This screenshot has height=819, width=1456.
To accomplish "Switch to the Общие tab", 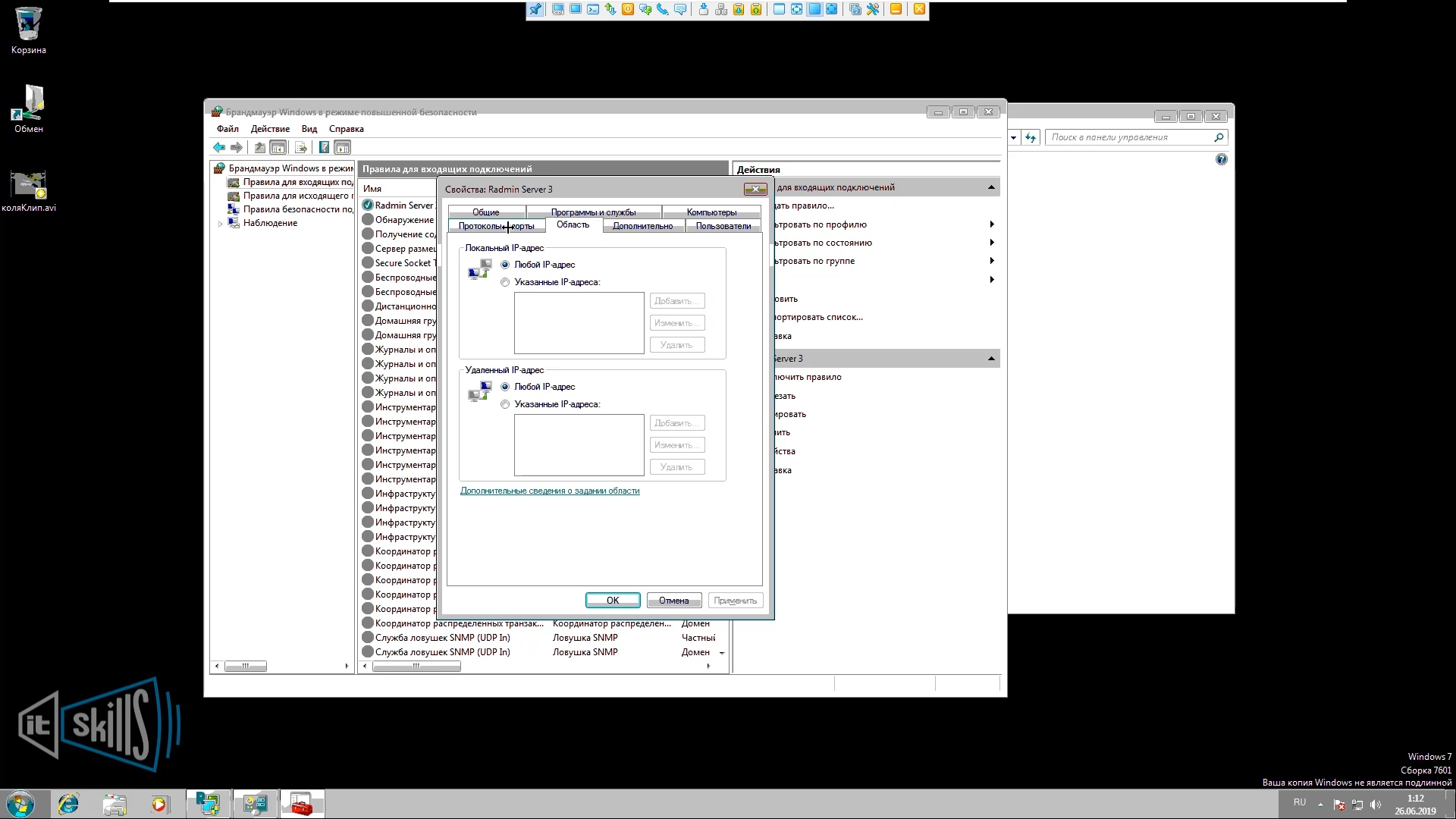I will coord(486,212).
